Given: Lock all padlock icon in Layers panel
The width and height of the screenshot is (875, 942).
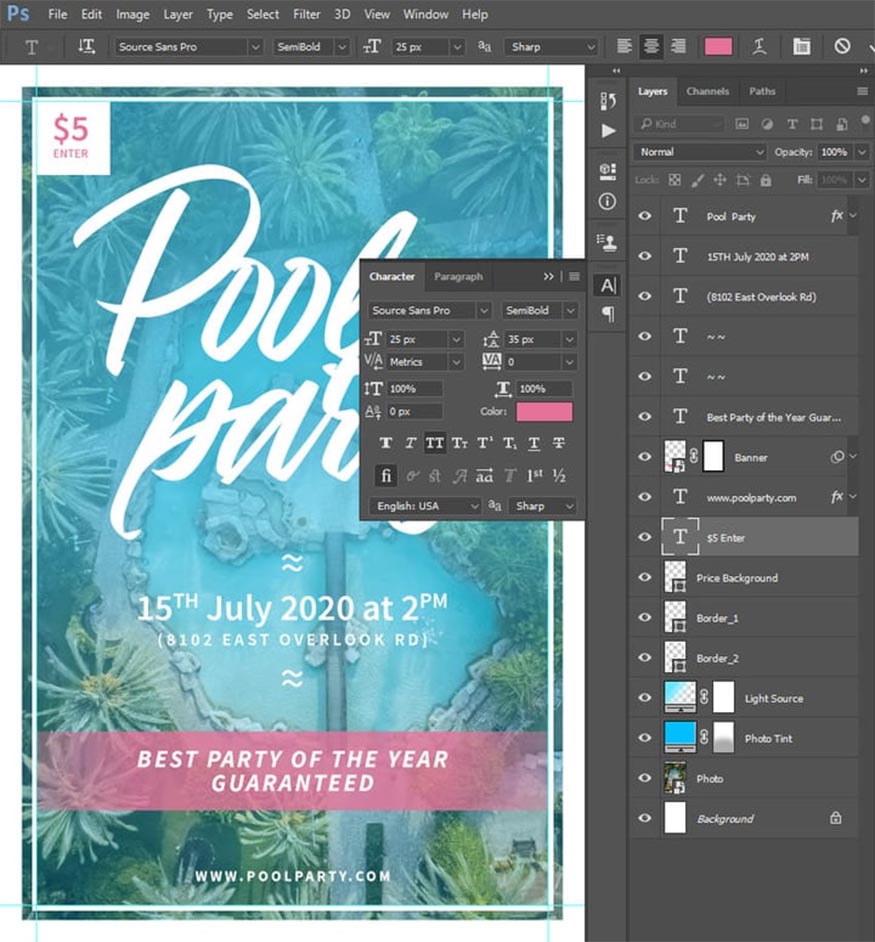Looking at the screenshot, I should click(x=766, y=180).
